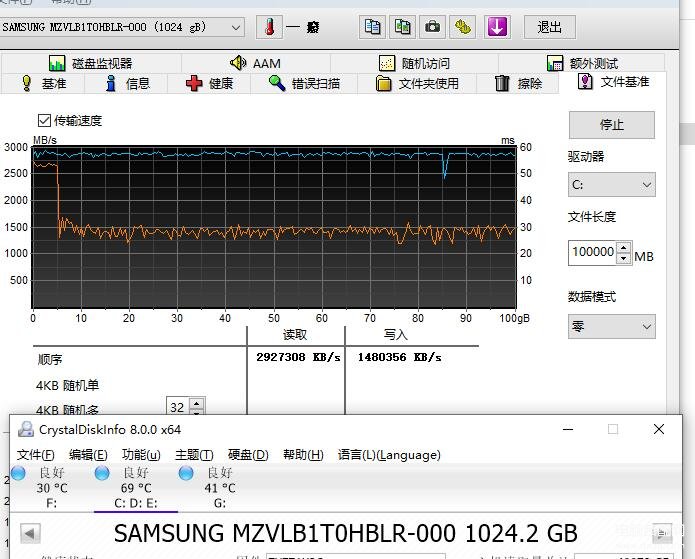The image size is (695, 559).
Task: Click the SAMSUNG MZVLB1T0HBLR-000 1024.2 GB title
Action: (346, 533)
